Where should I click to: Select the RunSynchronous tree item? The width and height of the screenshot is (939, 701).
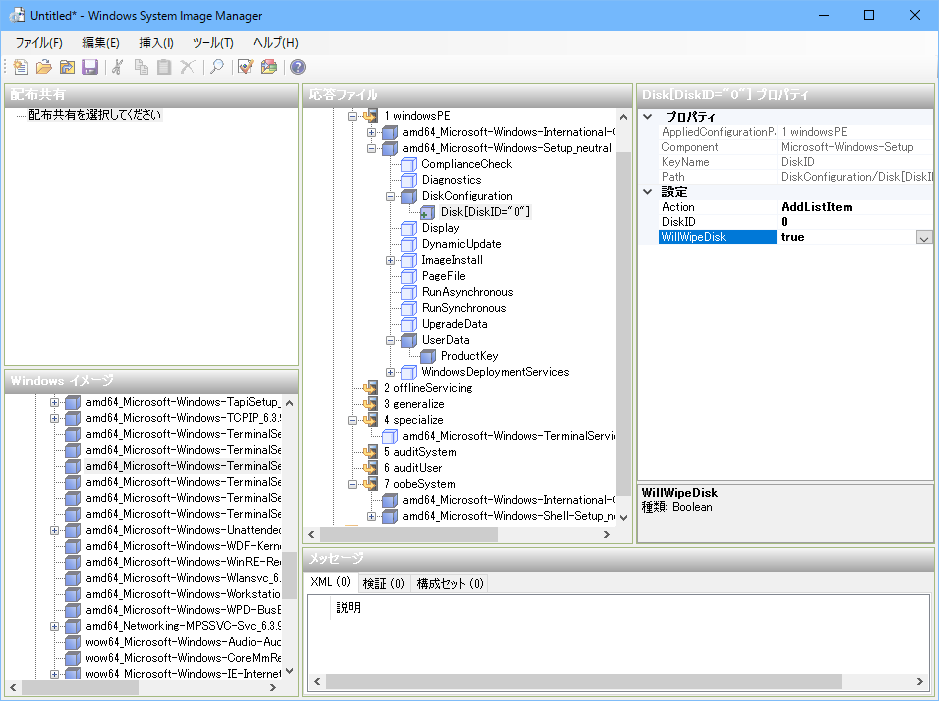(x=464, y=308)
